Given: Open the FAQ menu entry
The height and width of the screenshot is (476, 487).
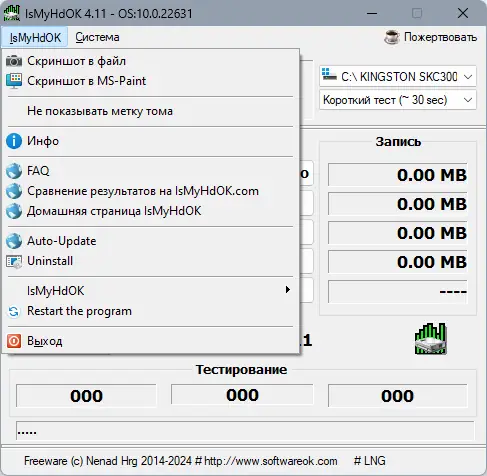Looking at the screenshot, I should coord(151,171).
